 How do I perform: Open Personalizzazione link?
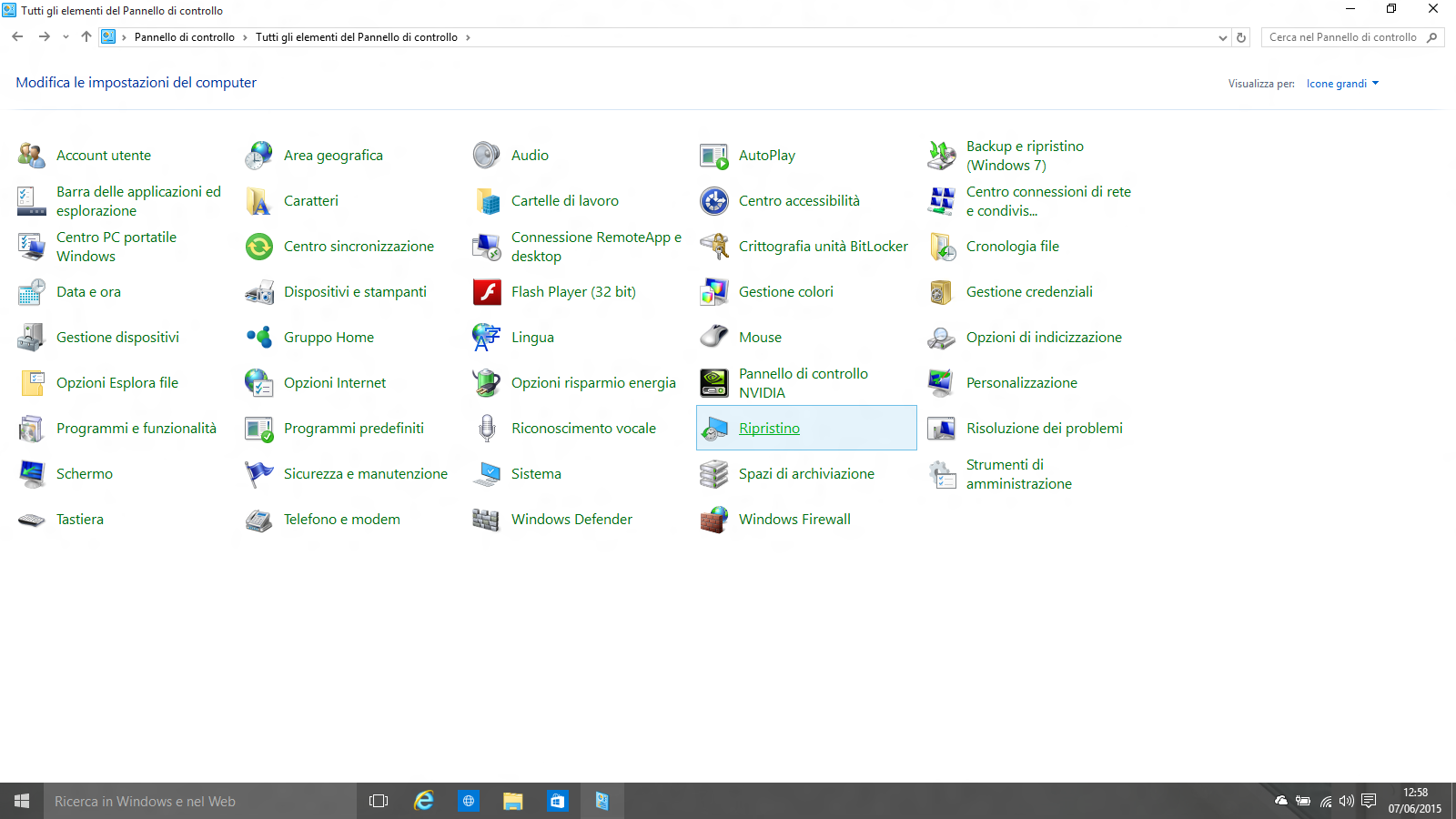(x=1022, y=383)
